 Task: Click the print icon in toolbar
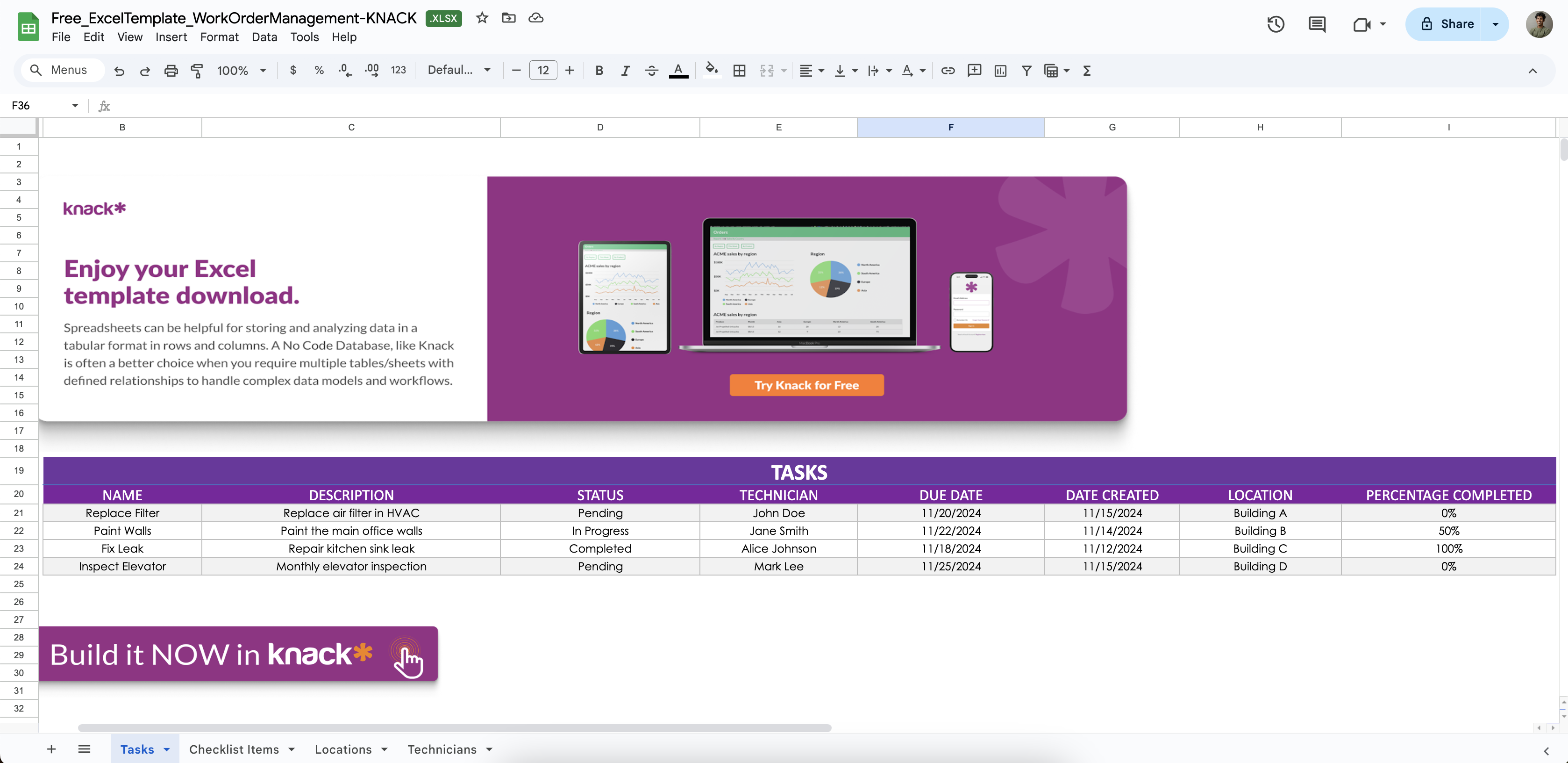point(171,71)
